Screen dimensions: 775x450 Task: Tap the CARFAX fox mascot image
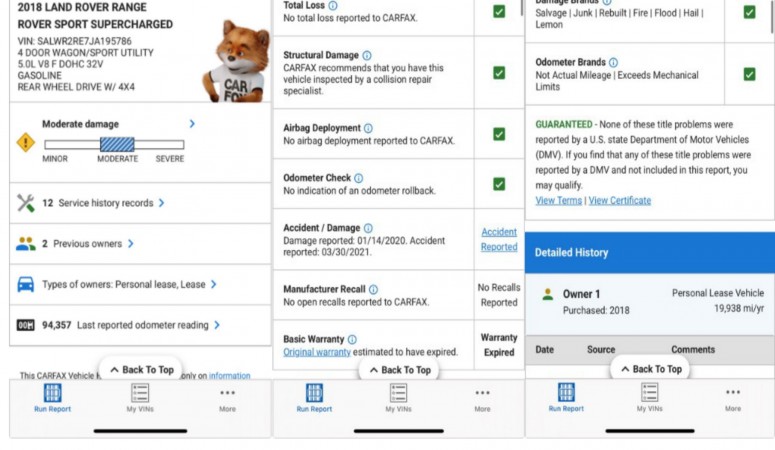click(x=236, y=61)
